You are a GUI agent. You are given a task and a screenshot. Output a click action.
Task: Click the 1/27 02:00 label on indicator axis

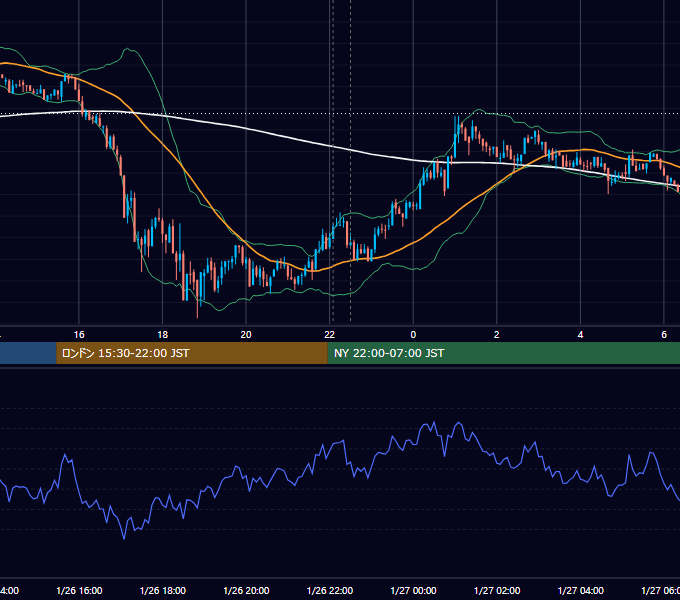pos(497,590)
